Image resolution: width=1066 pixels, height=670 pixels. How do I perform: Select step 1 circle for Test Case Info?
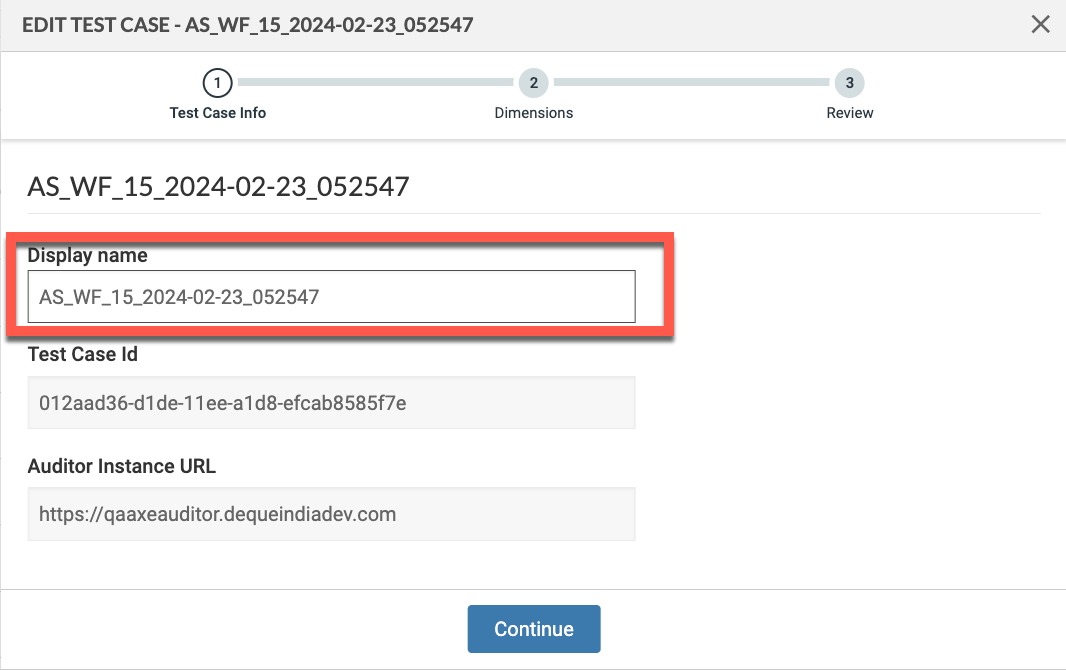point(218,83)
